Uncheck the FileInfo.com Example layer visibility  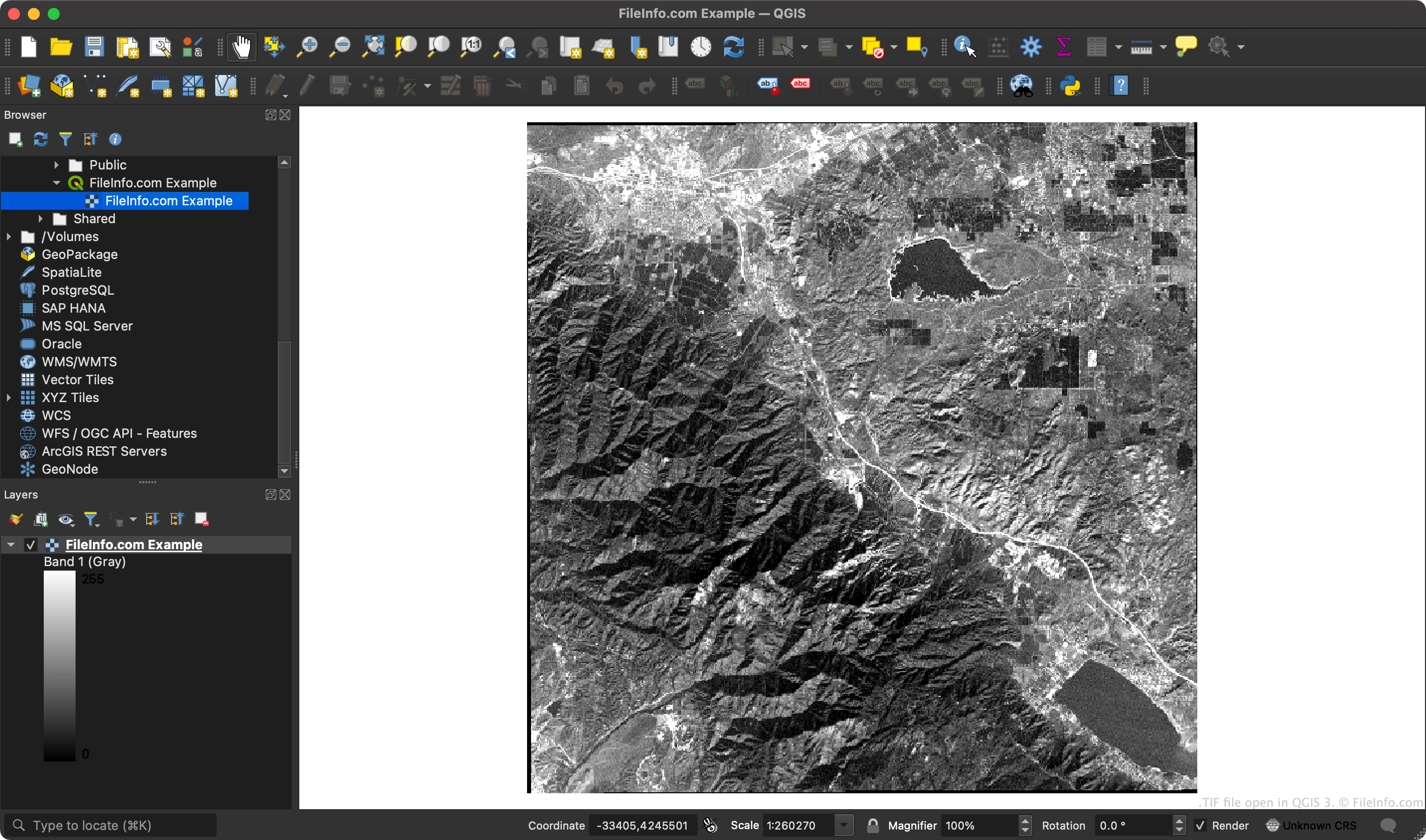(x=30, y=545)
